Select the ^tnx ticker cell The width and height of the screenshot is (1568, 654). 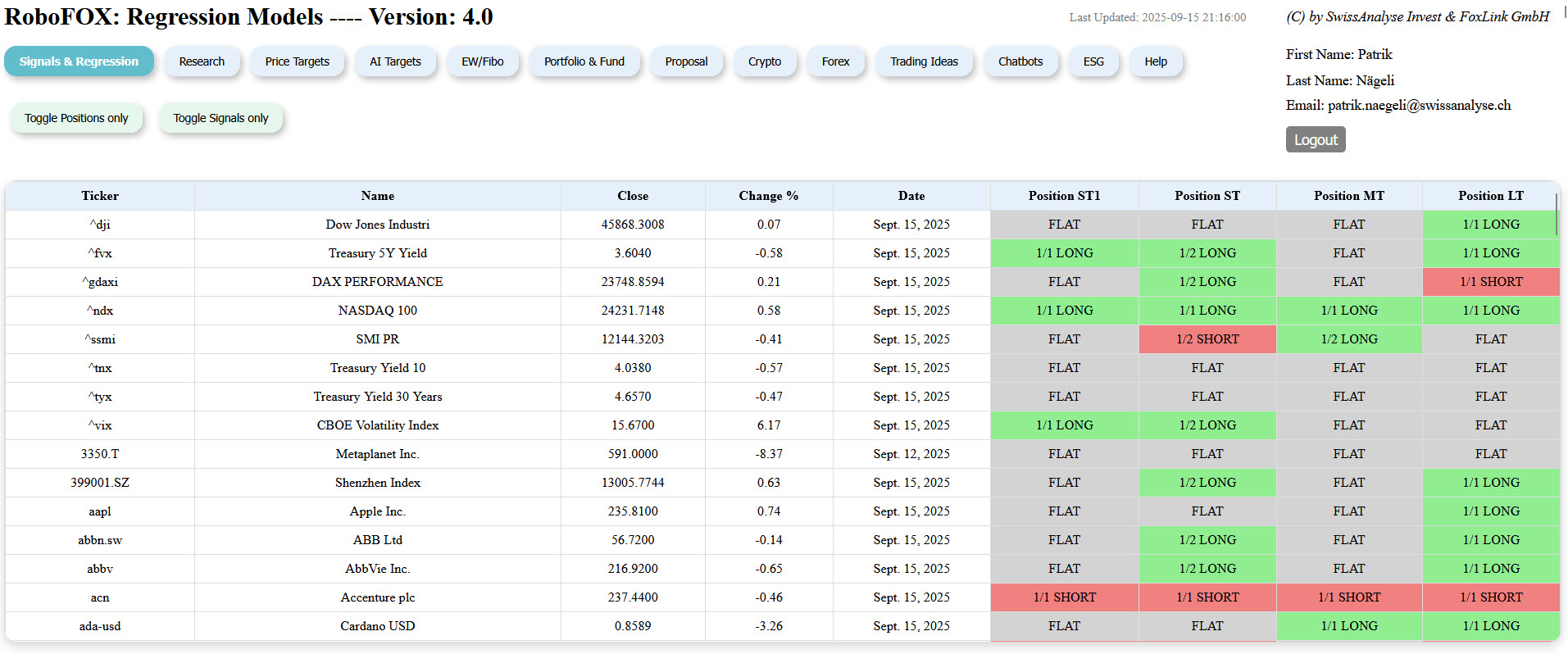point(100,368)
